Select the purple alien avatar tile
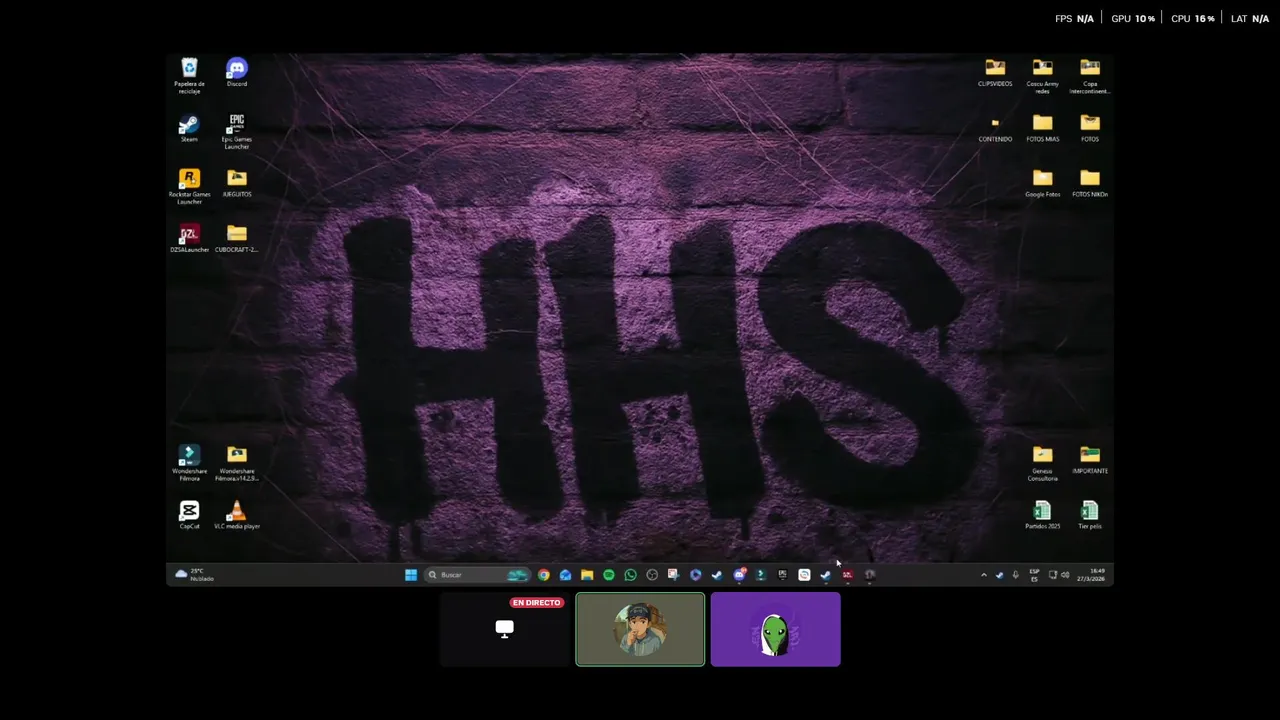 [776, 629]
